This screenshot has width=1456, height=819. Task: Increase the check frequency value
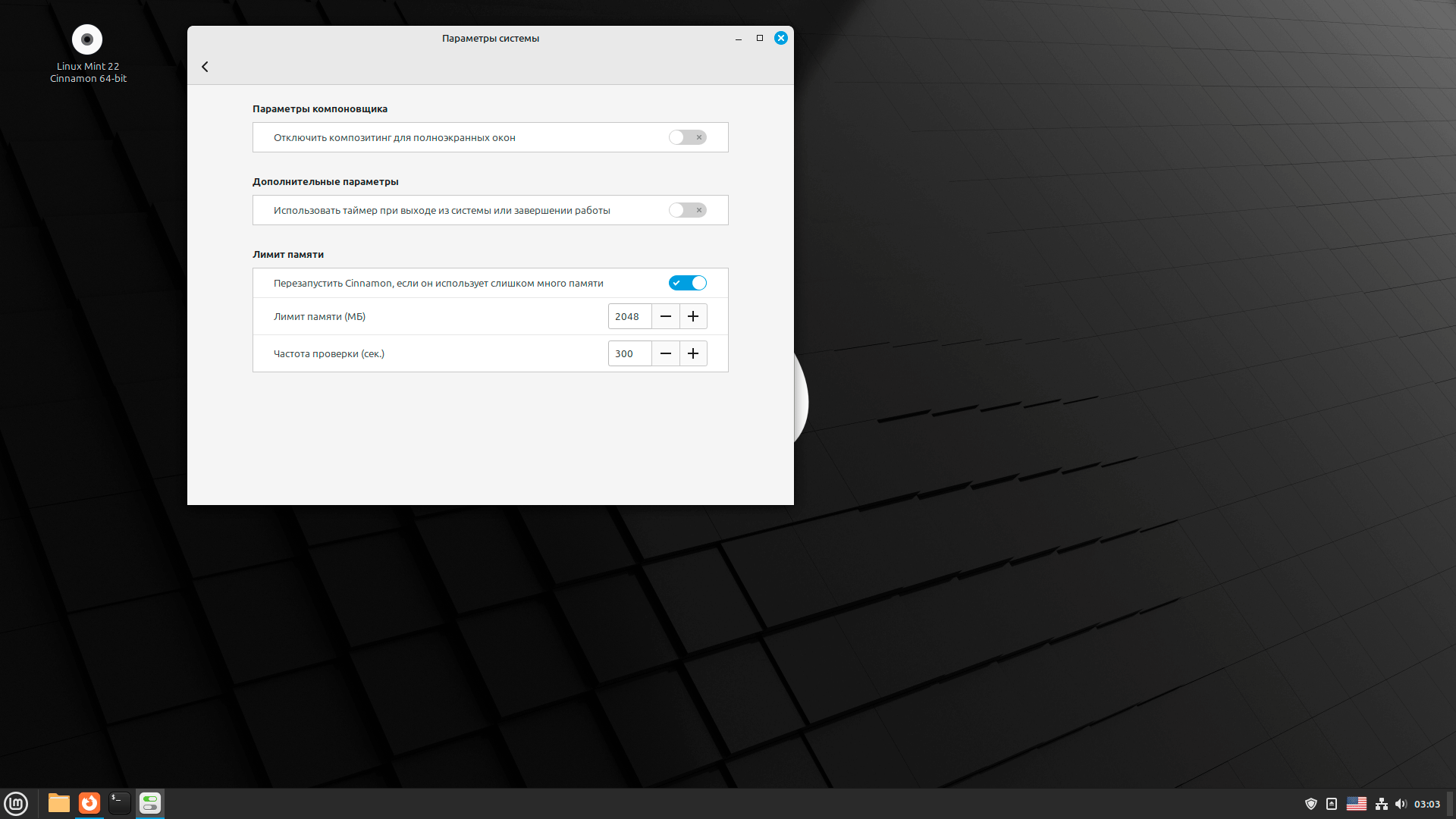pyautogui.click(x=693, y=353)
